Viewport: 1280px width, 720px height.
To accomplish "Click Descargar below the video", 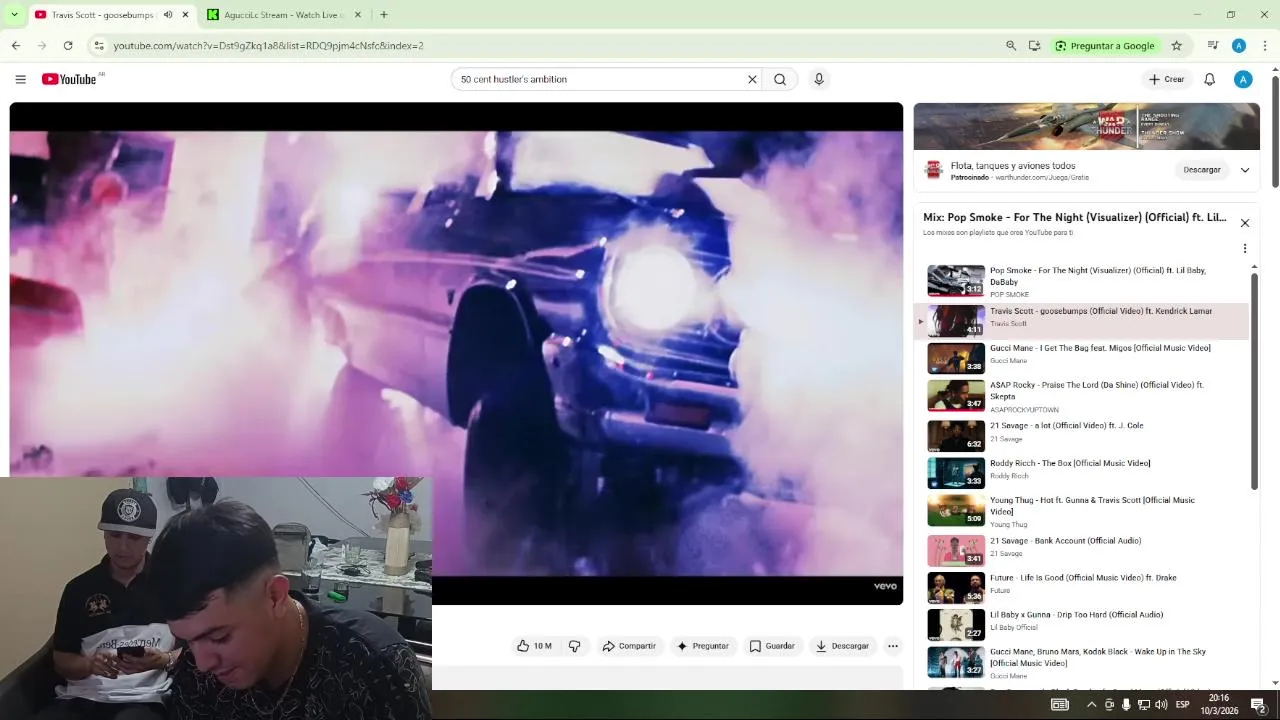I will 842,646.
